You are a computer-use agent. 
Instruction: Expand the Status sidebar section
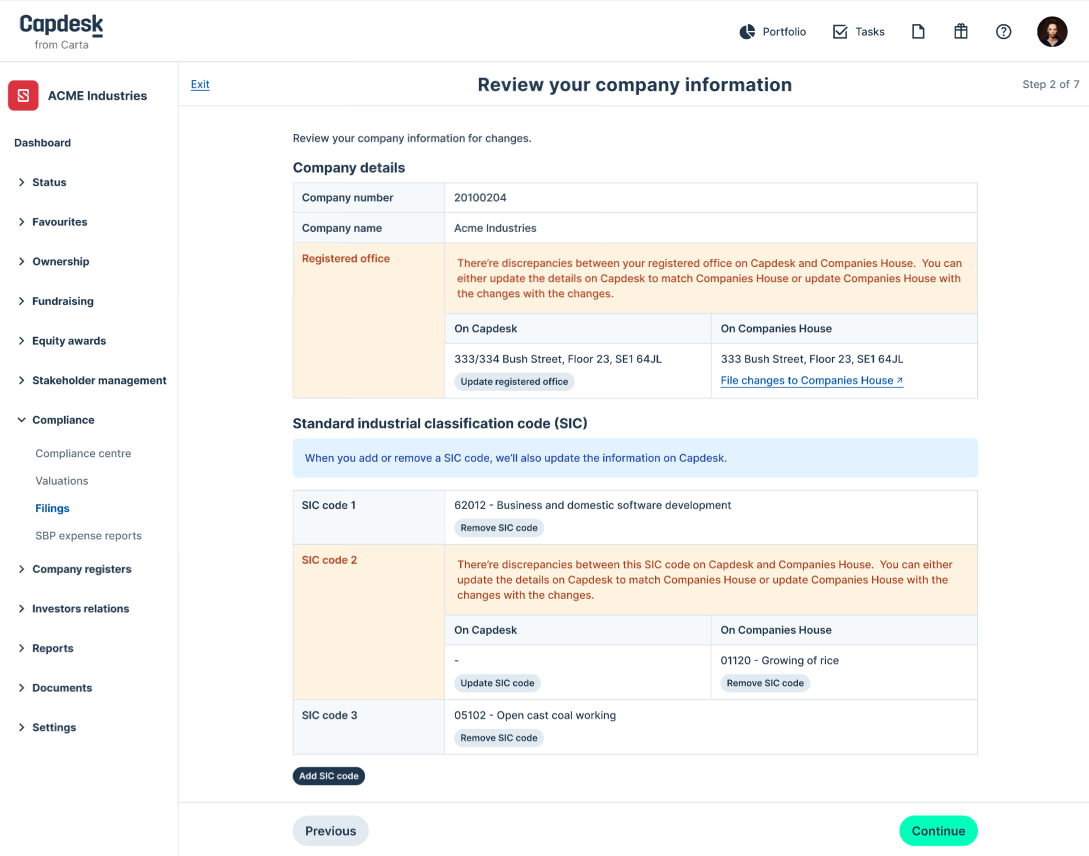coord(48,183)
